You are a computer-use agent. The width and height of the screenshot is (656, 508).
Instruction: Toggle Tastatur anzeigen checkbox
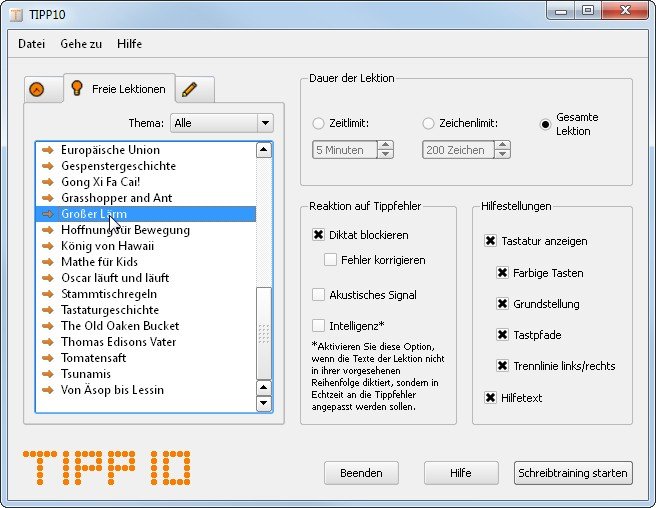(490, 241)
